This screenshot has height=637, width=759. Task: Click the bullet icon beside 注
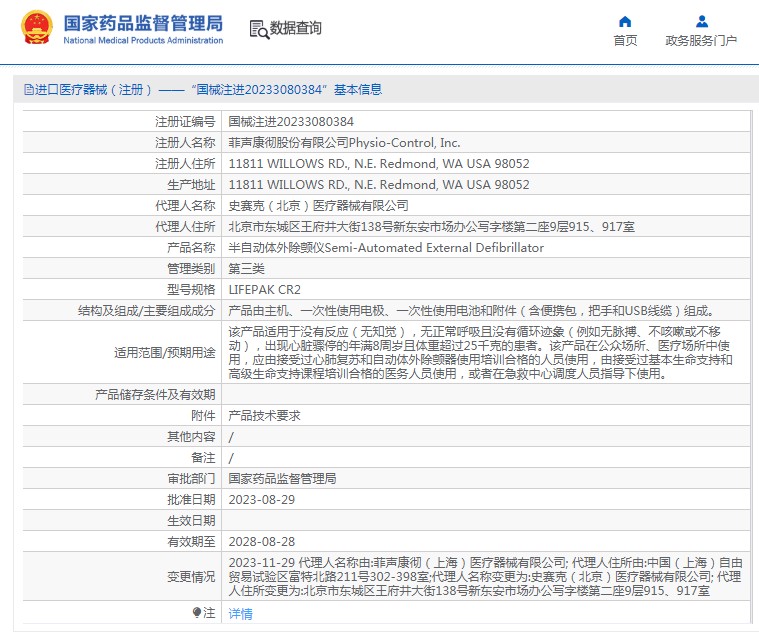click(x=196, y=612)
